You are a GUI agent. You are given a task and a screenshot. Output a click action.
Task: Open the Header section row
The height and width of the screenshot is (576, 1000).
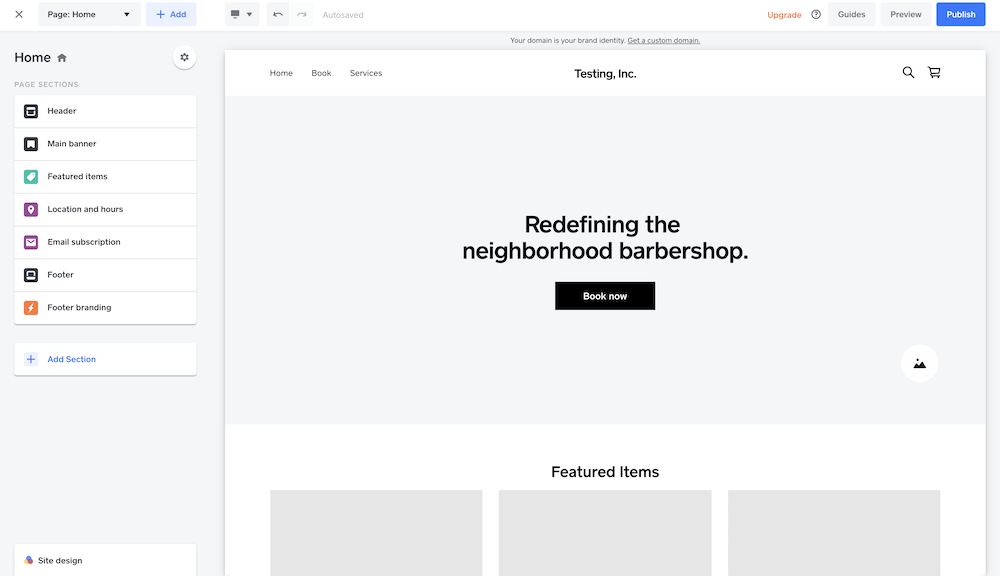[x=105, y=111]
